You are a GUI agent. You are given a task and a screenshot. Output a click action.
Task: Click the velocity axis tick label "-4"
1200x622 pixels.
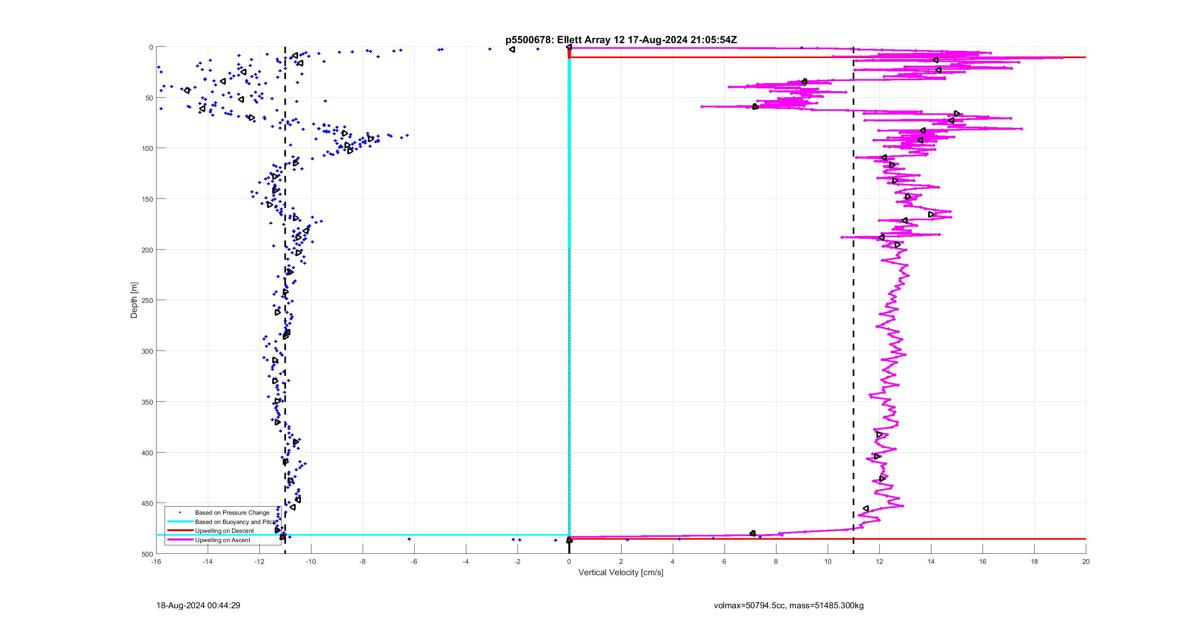(466, 562)
